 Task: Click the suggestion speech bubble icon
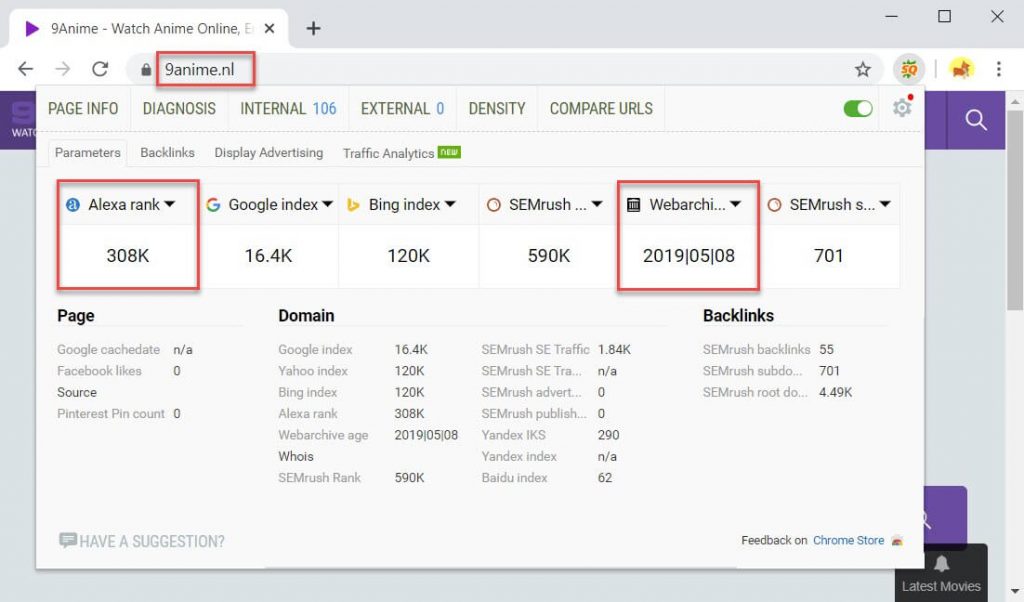(x=67, y=540)
